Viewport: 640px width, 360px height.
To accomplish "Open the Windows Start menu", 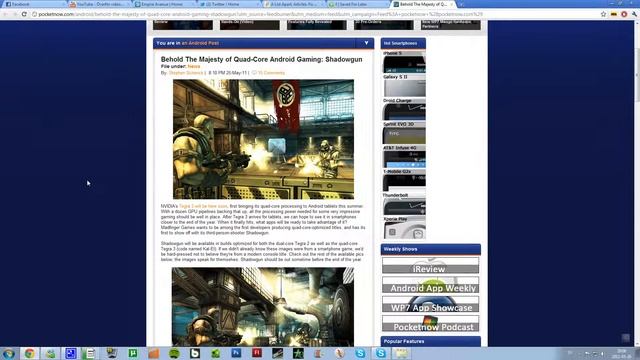I will click(x=9, y=353).
